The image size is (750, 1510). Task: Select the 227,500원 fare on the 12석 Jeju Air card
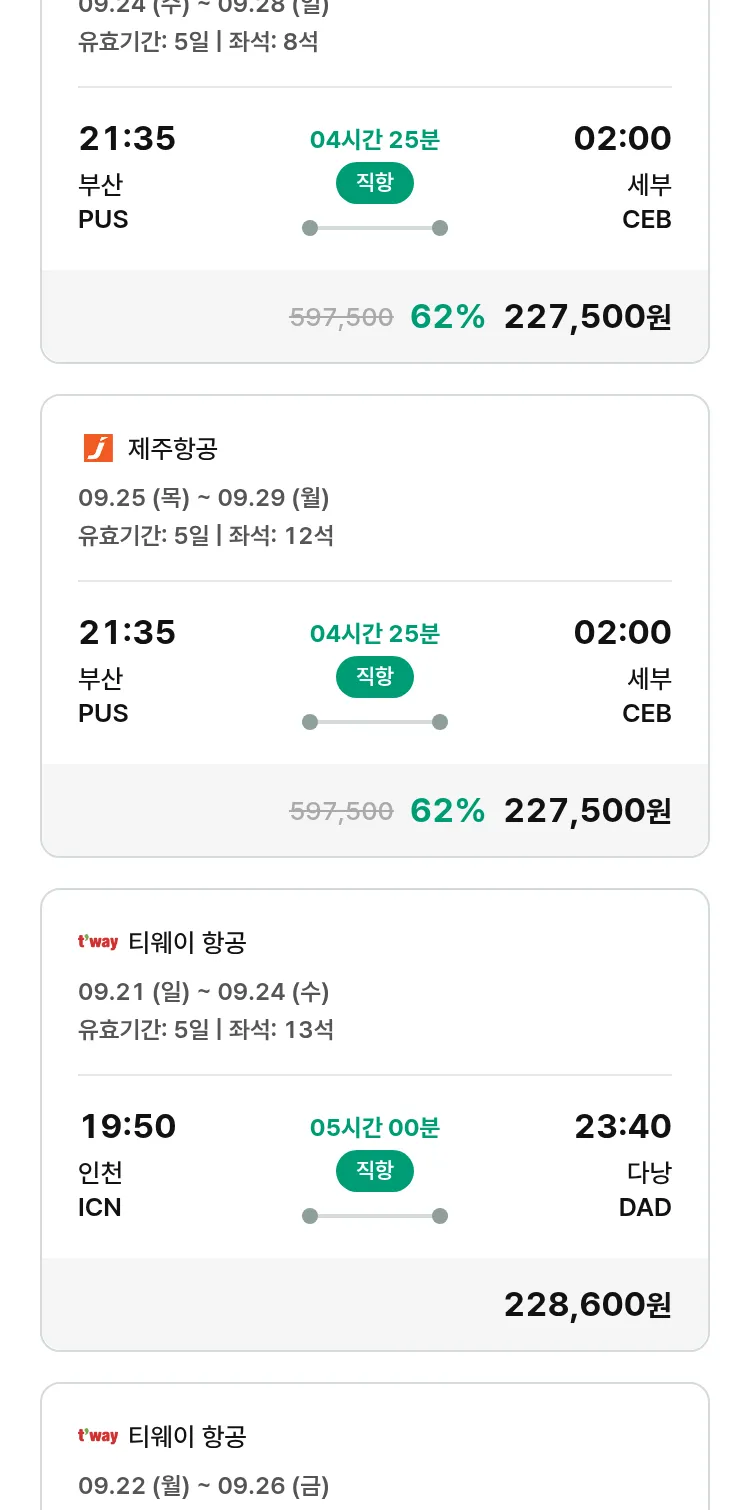click(x=587, y=810)
